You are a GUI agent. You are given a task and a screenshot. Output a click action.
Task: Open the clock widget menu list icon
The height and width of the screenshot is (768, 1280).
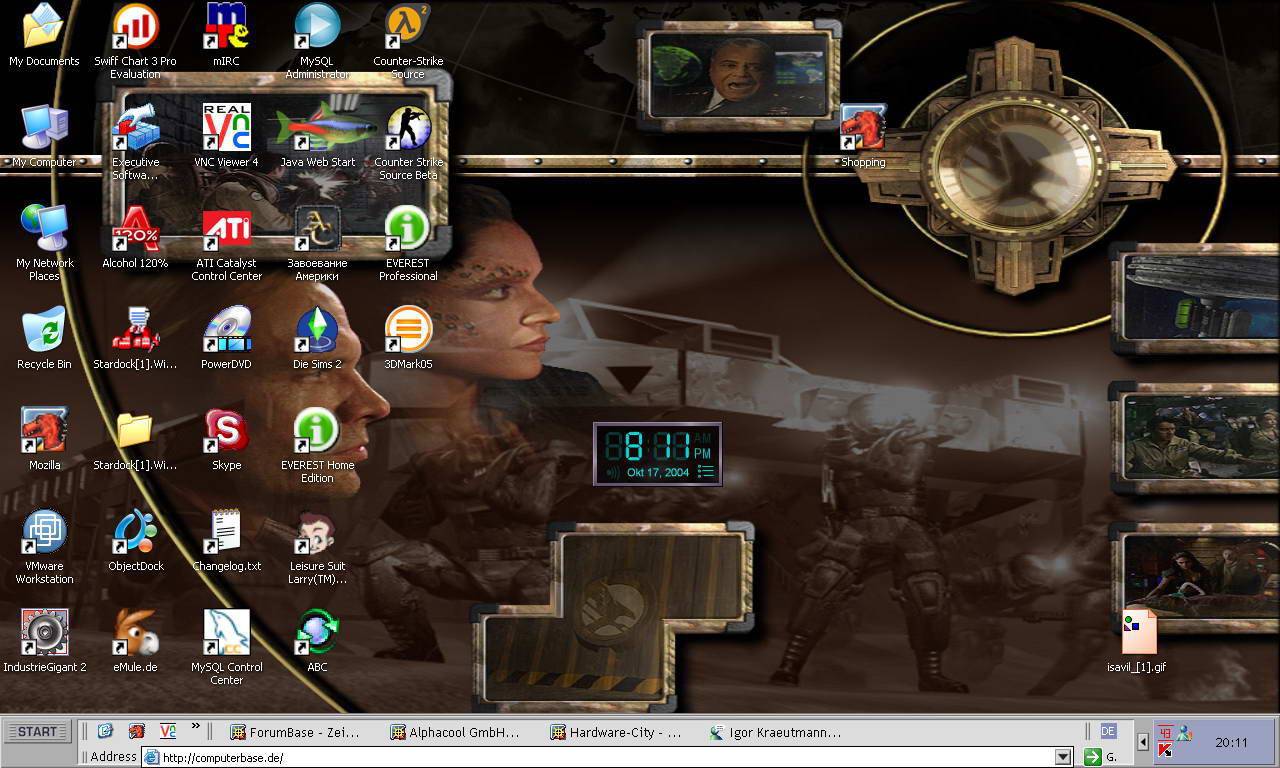pyautogui.click(x=706, y=471)
